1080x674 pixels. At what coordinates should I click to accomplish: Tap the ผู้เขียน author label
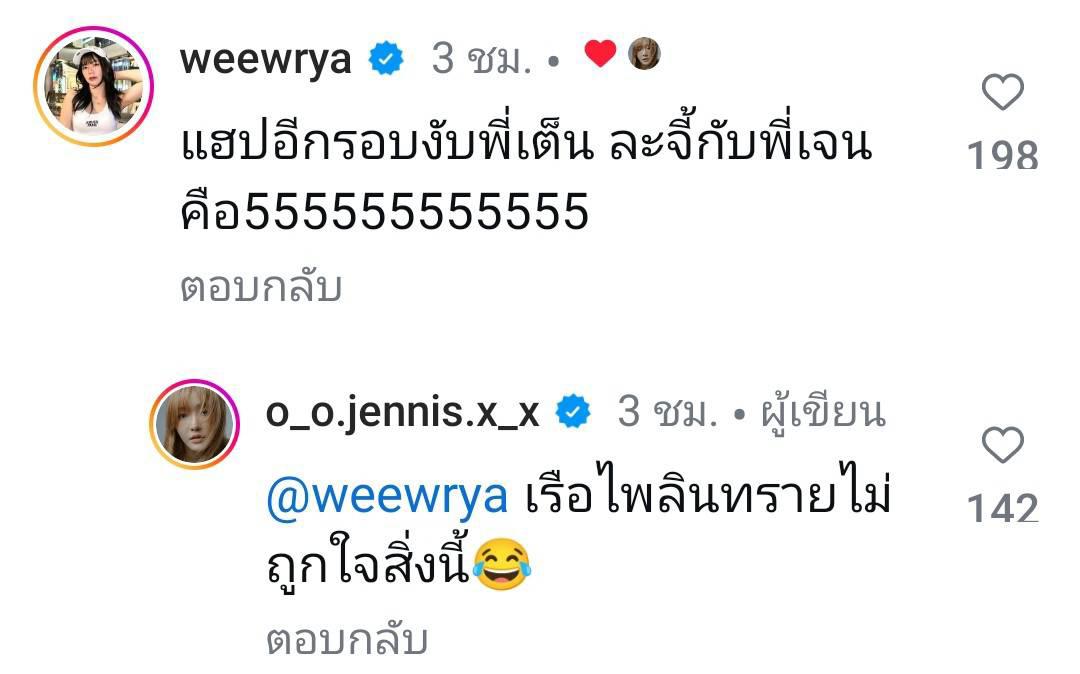click(823, 413)
